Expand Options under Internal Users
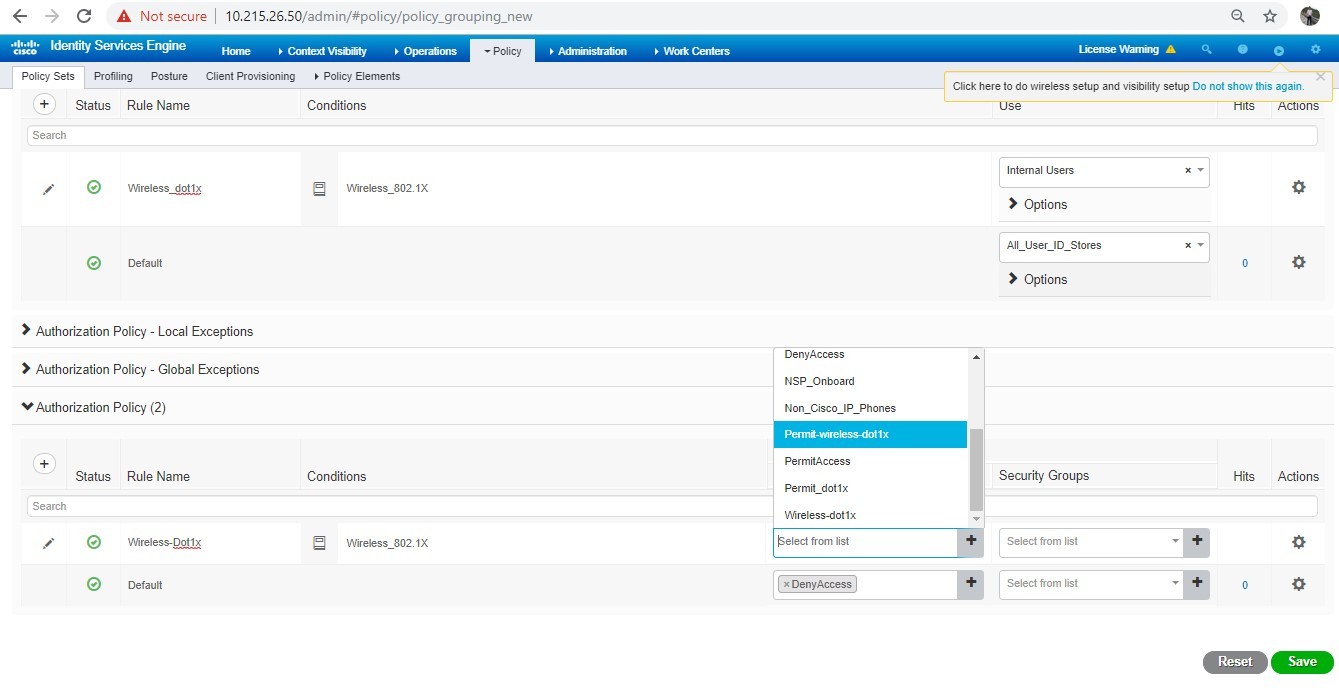 tap(1037, 204)
